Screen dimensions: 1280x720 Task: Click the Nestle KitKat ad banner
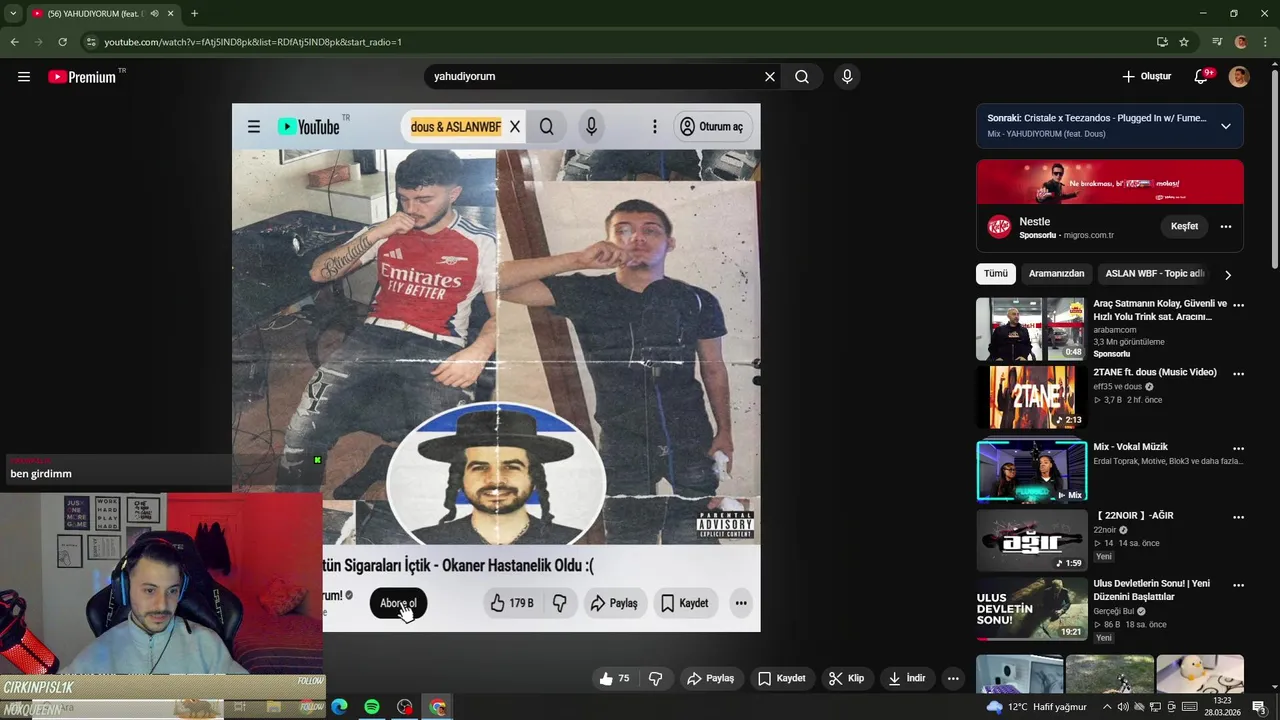tap(1110, 182)
